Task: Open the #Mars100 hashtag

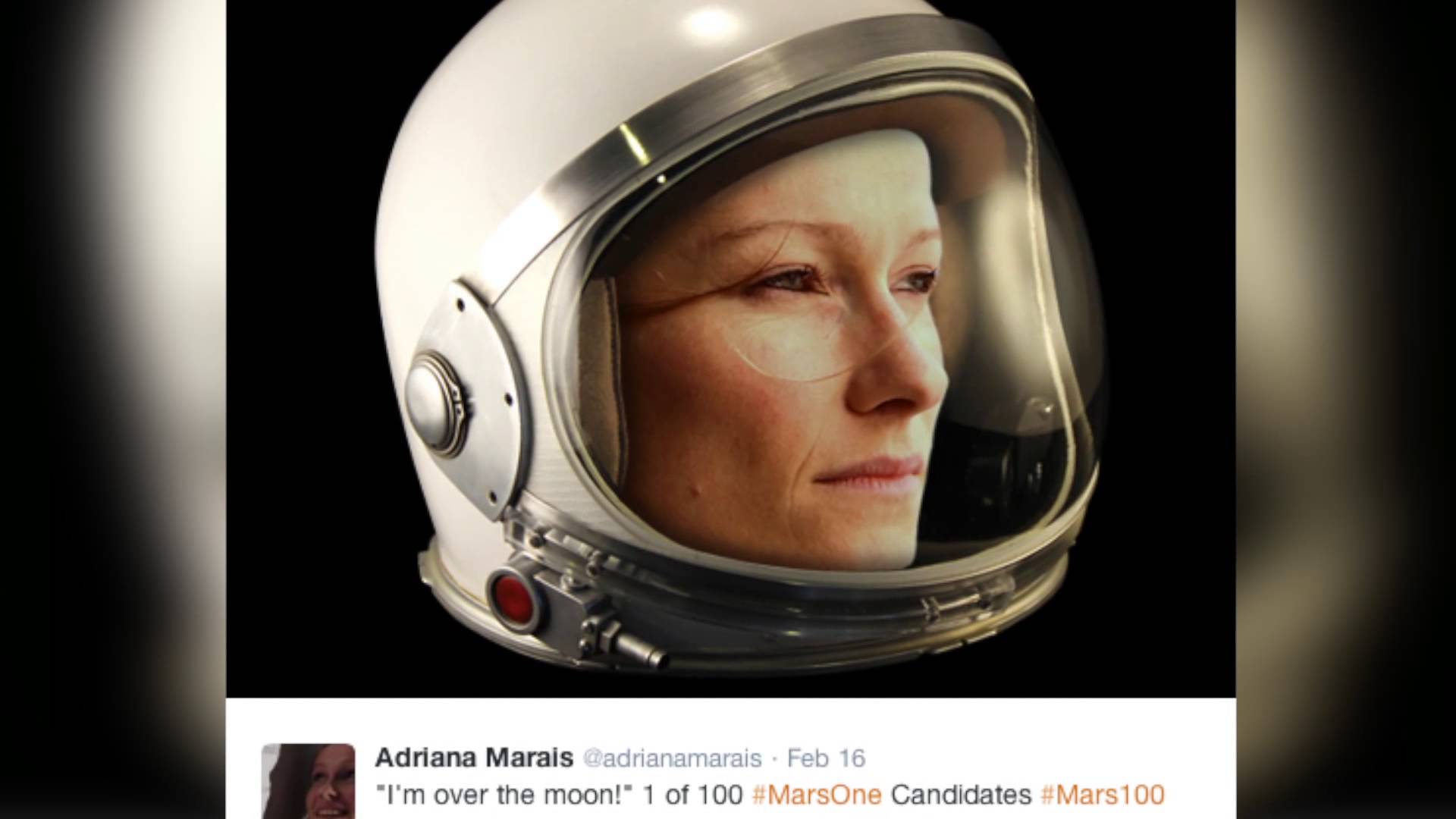Action: (x=1102, y=795)
